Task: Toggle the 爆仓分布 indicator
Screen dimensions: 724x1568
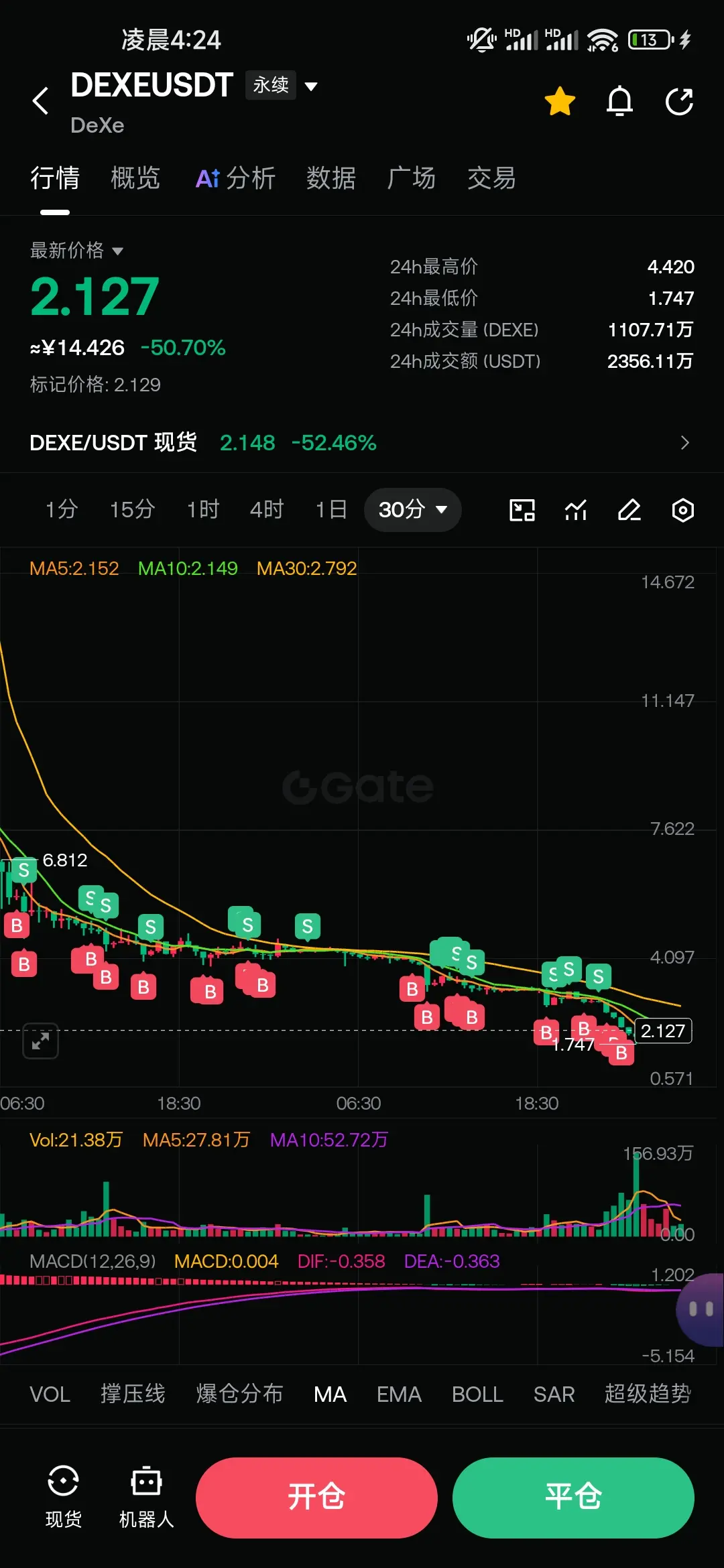Action: pos(239,1394)
